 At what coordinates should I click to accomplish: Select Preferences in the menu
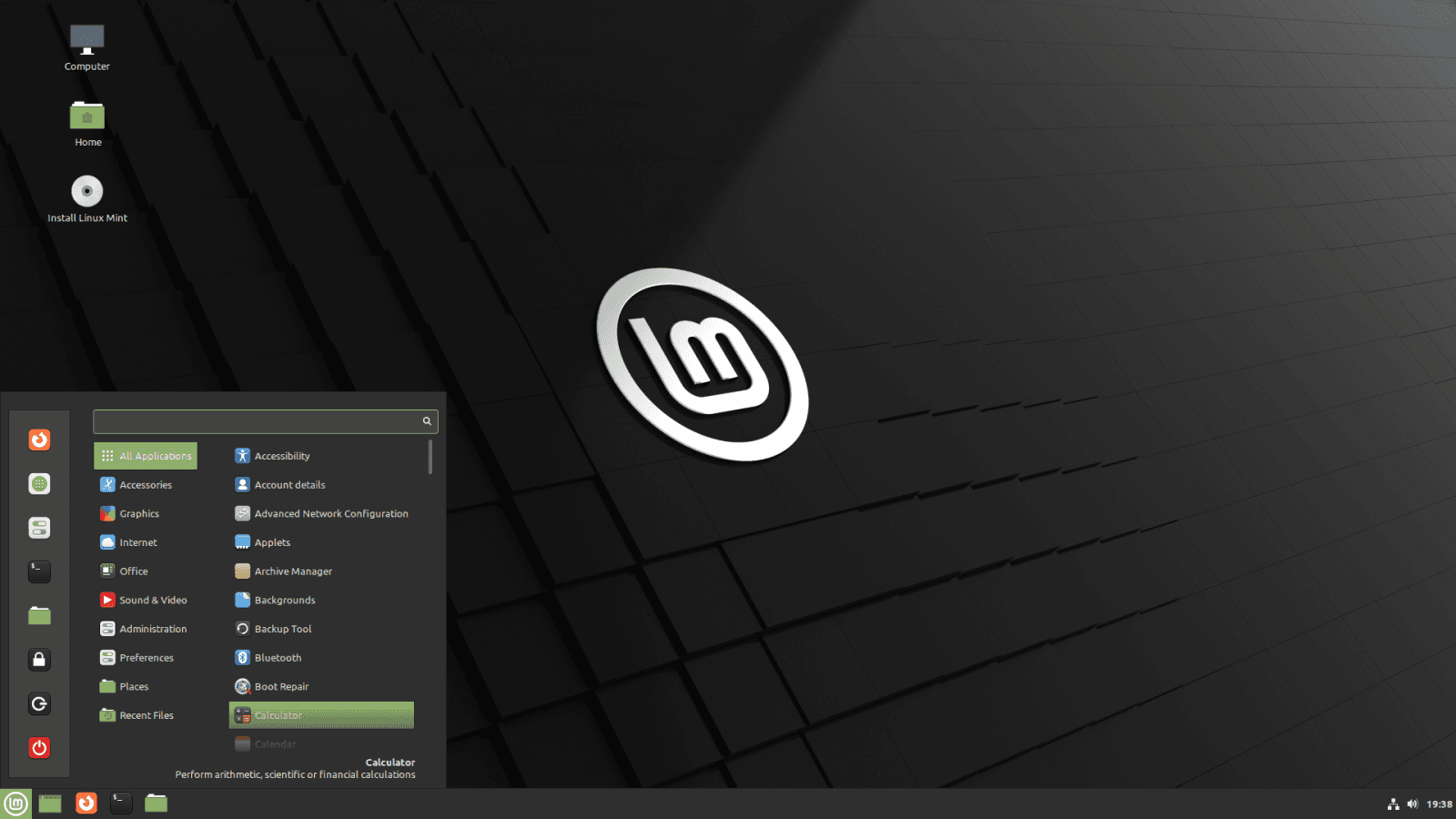tap(147, 657)
